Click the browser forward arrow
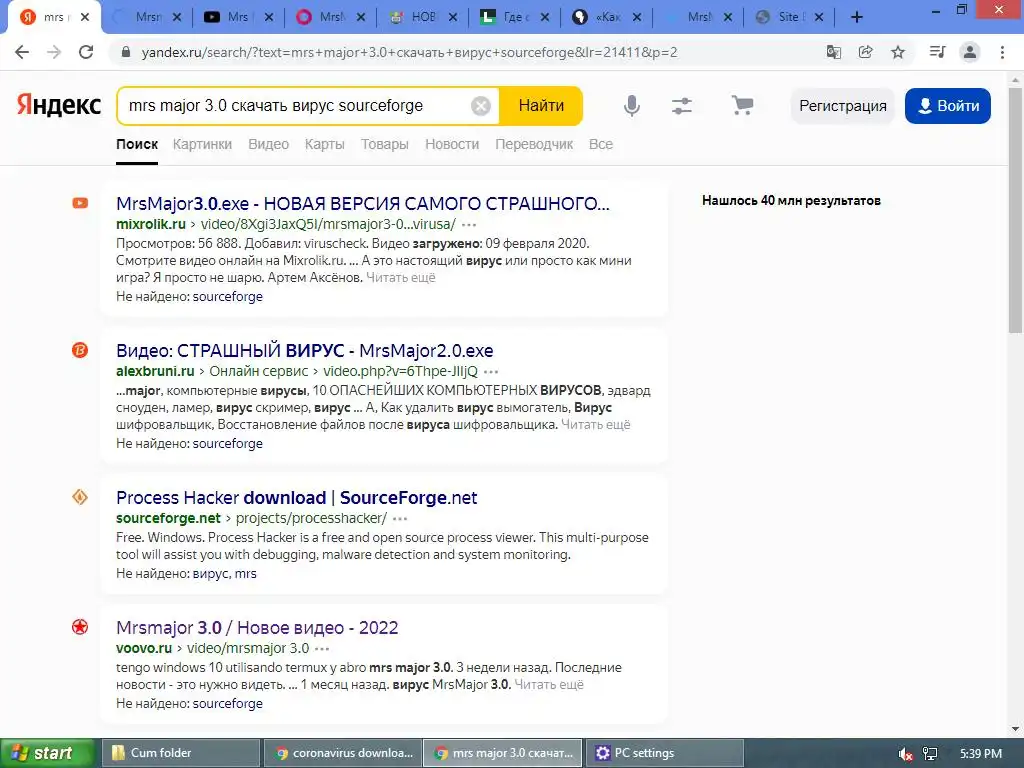Image resolution: width=1024 pixels, height=768 pixels. pos(54,52)
